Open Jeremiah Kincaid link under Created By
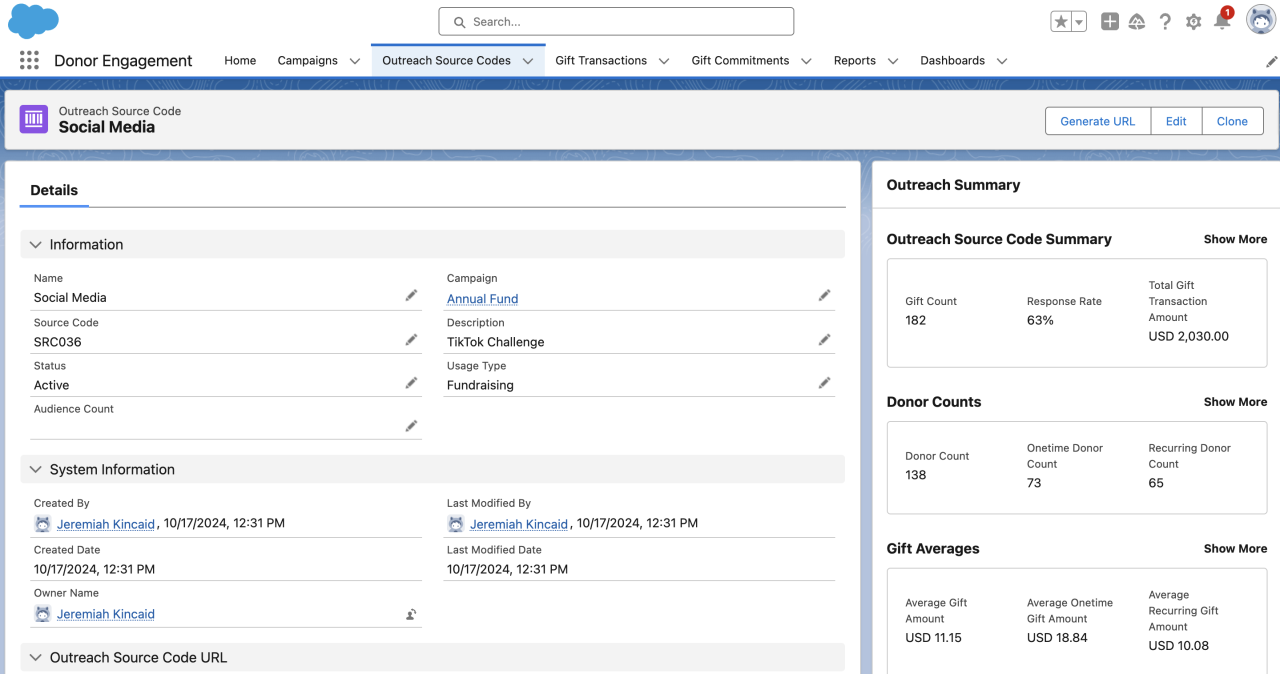The image size is (1280, 674). (x=106, y=524)
